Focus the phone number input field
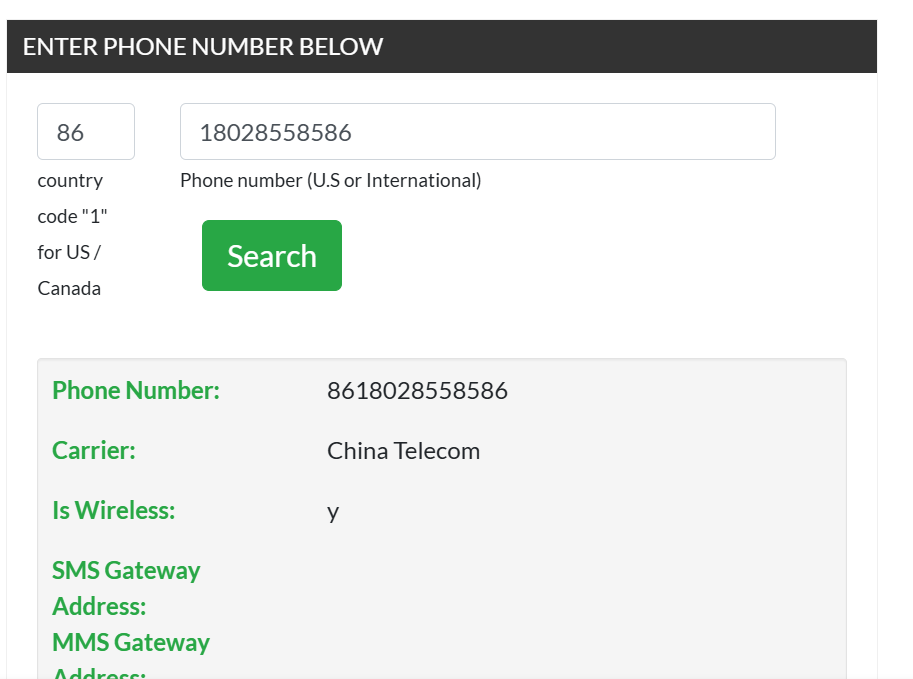The image size is (913, 679). (477, 132)
